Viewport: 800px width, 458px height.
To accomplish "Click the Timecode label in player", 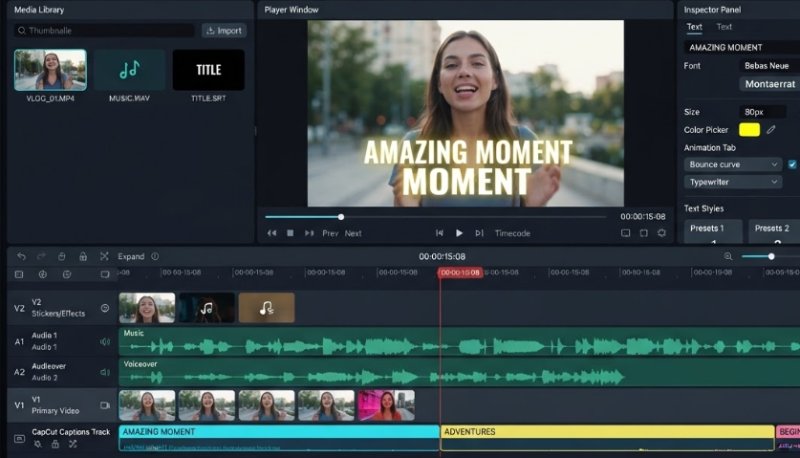I will [x=513, y=233].
